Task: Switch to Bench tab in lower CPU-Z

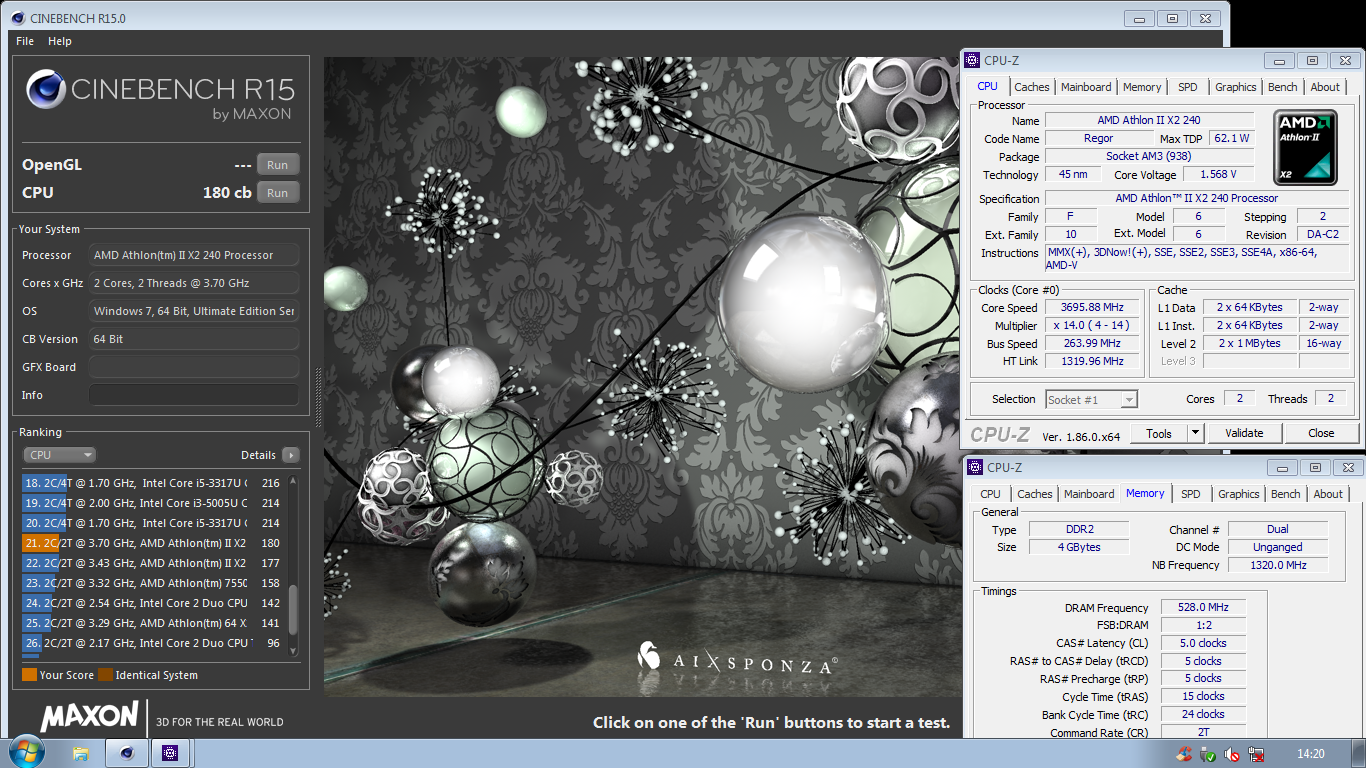Action: 1286,494
